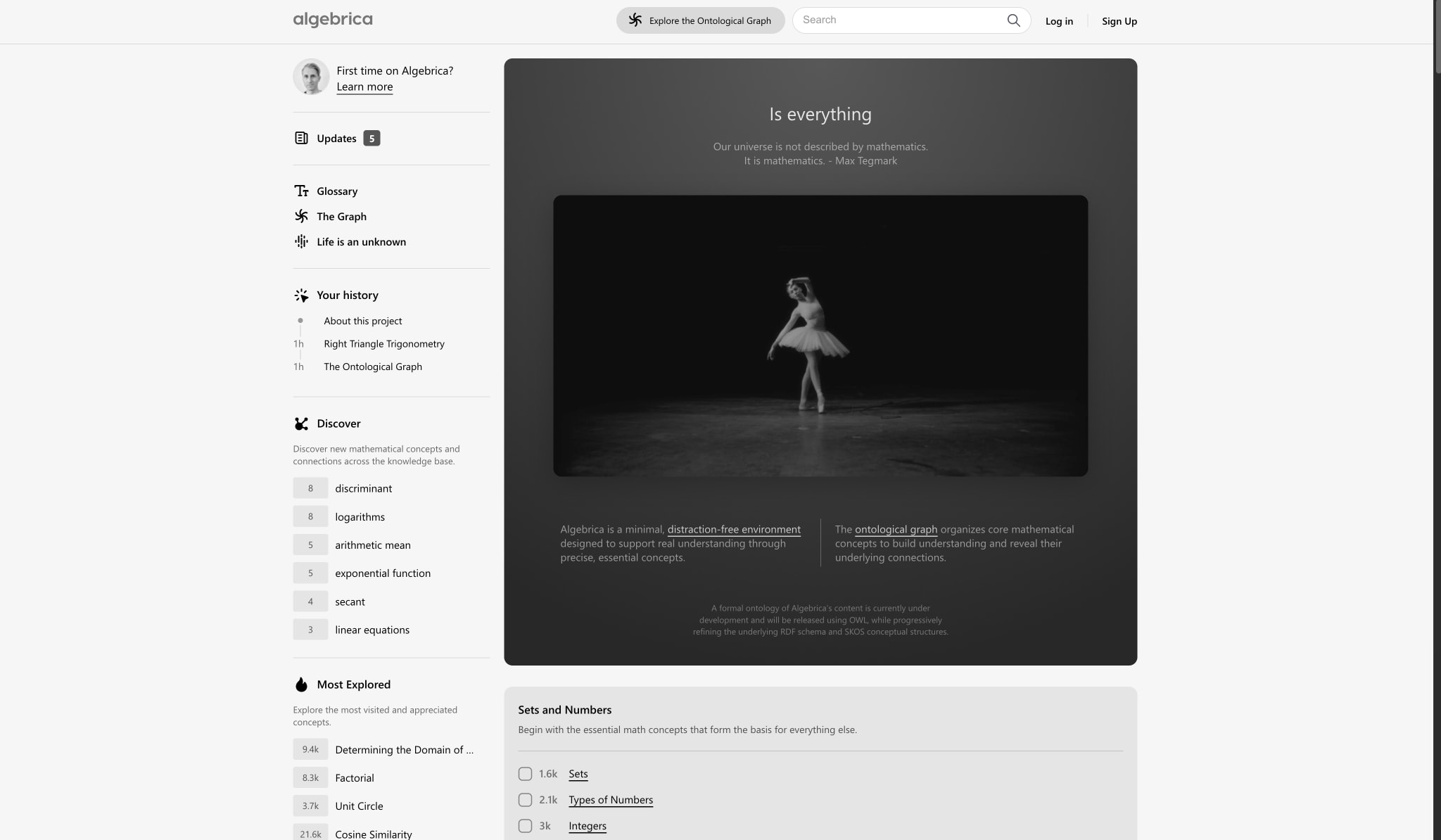Image resolution: width=1441 pixels, height=840 pixels.
Task: Open Determining the Domain of… entry
Action: [404, 749]
